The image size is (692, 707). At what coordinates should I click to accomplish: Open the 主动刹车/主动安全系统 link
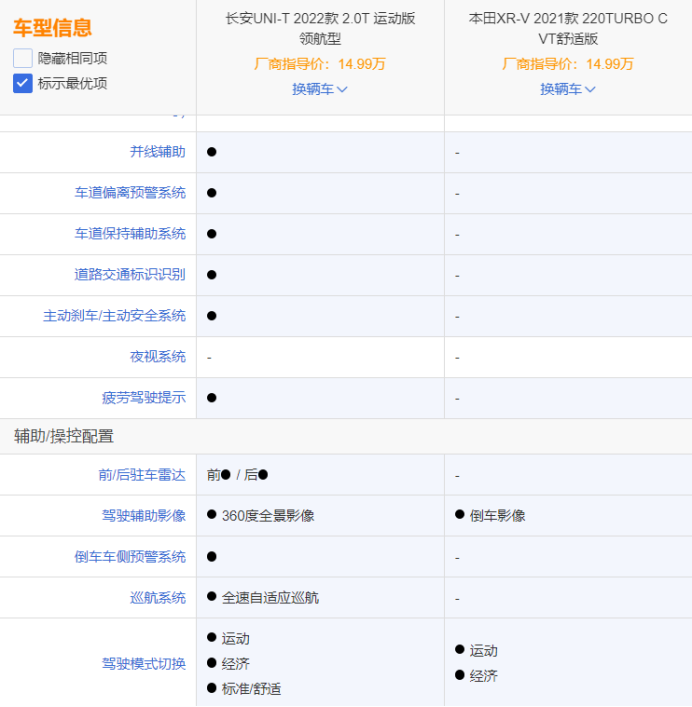[115, 316]
